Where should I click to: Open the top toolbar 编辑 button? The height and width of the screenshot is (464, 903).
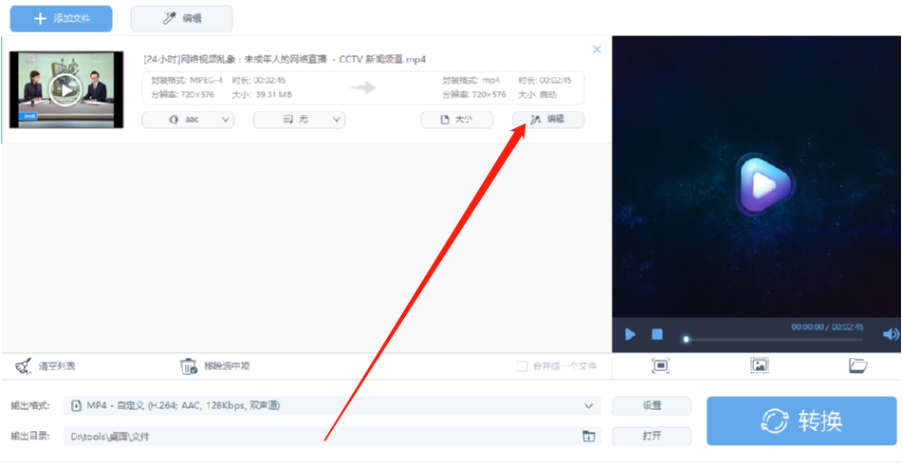pyautogui.click(x=182, y=18)
